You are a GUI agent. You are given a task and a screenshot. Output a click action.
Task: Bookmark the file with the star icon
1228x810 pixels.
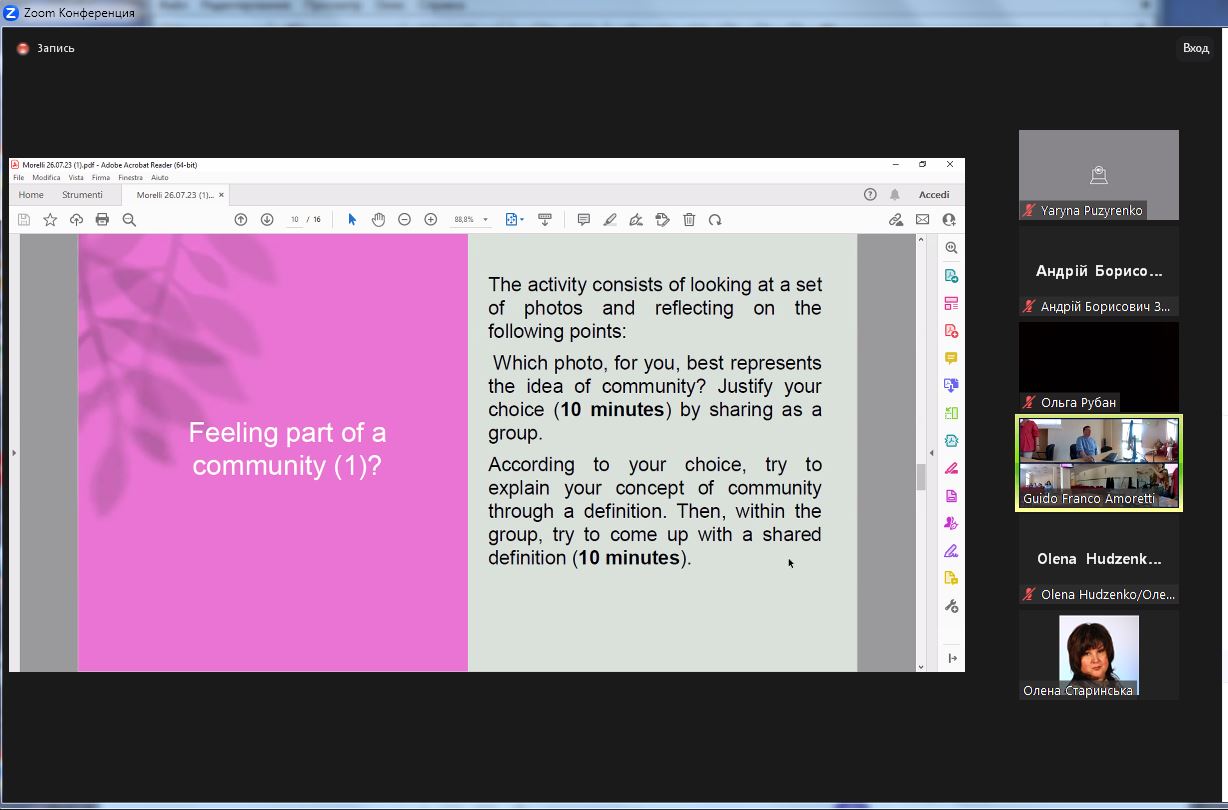click(50, 220)
